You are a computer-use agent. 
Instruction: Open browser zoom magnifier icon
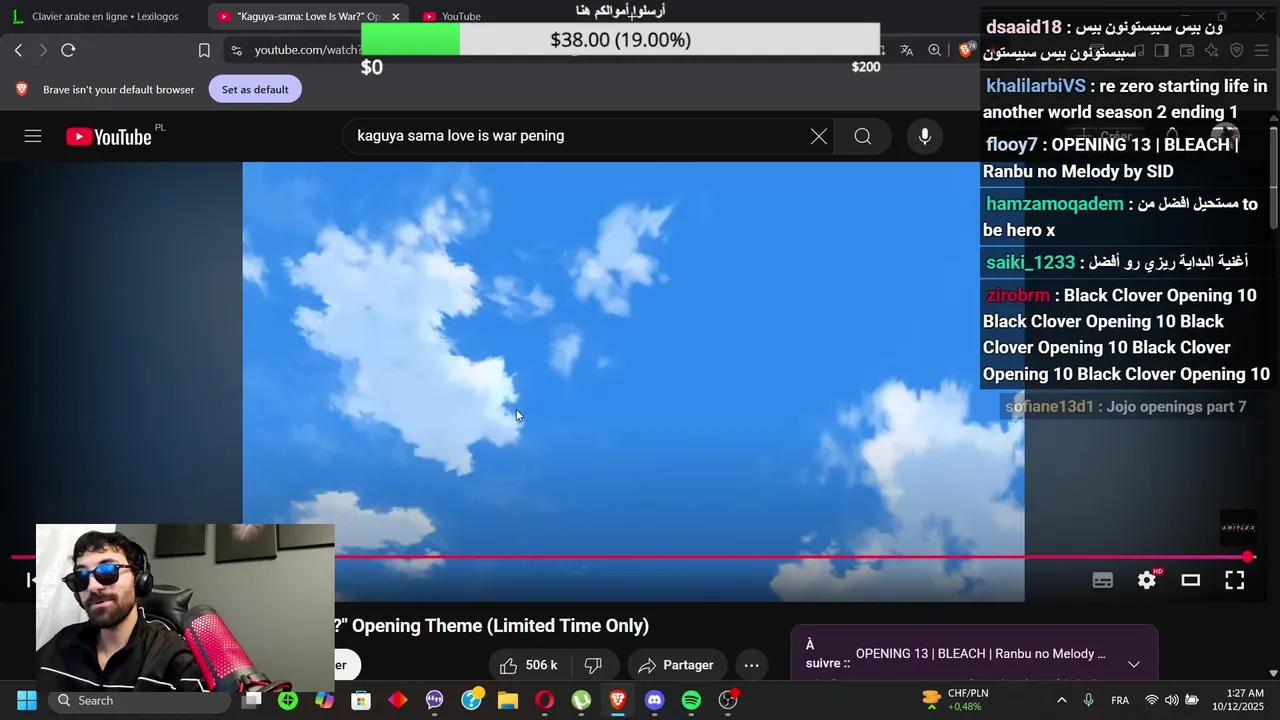click(x=934, y=50)
